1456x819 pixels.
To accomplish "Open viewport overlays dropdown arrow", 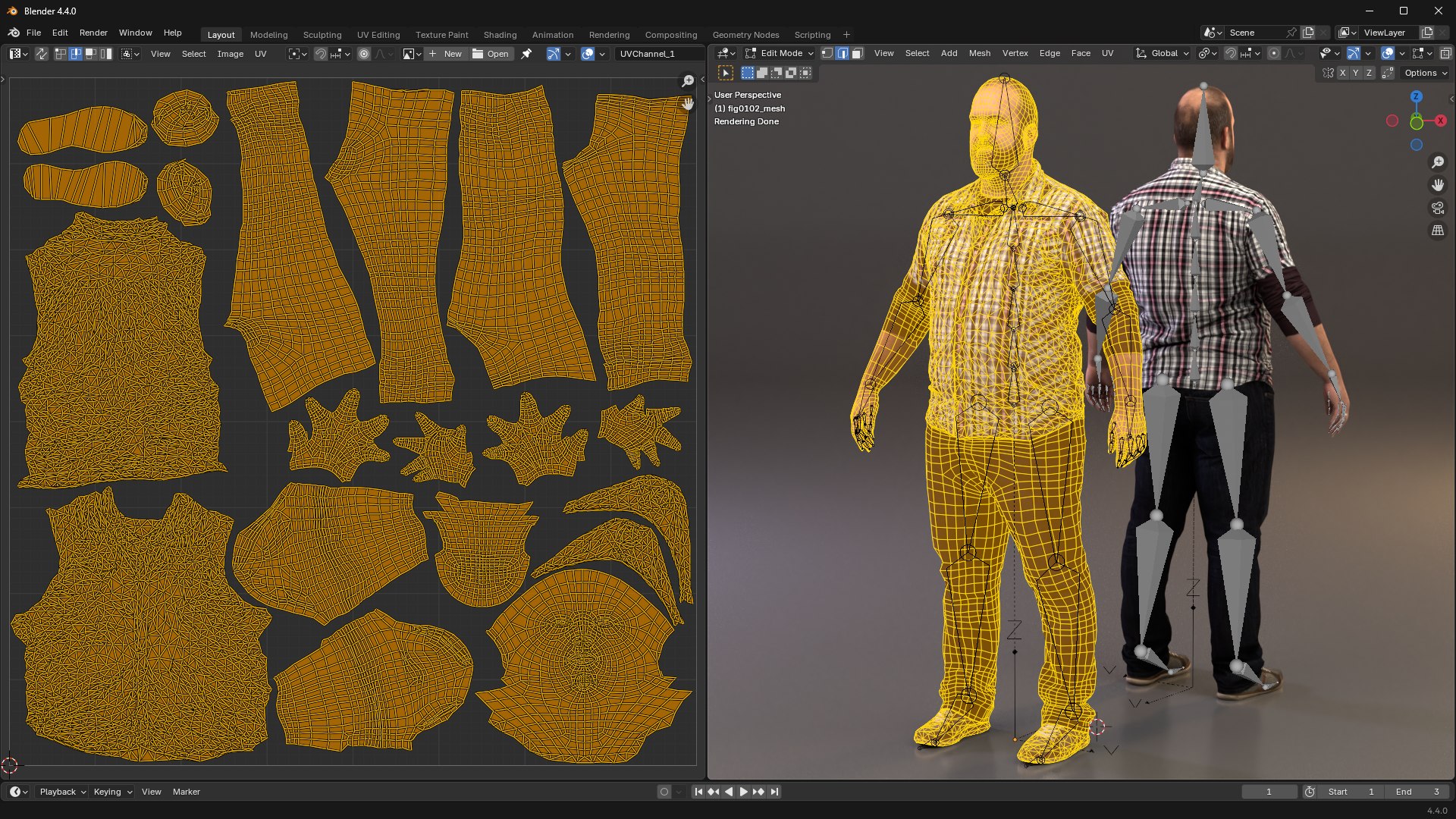I will pyautogui.click(x=1402, y=53).
